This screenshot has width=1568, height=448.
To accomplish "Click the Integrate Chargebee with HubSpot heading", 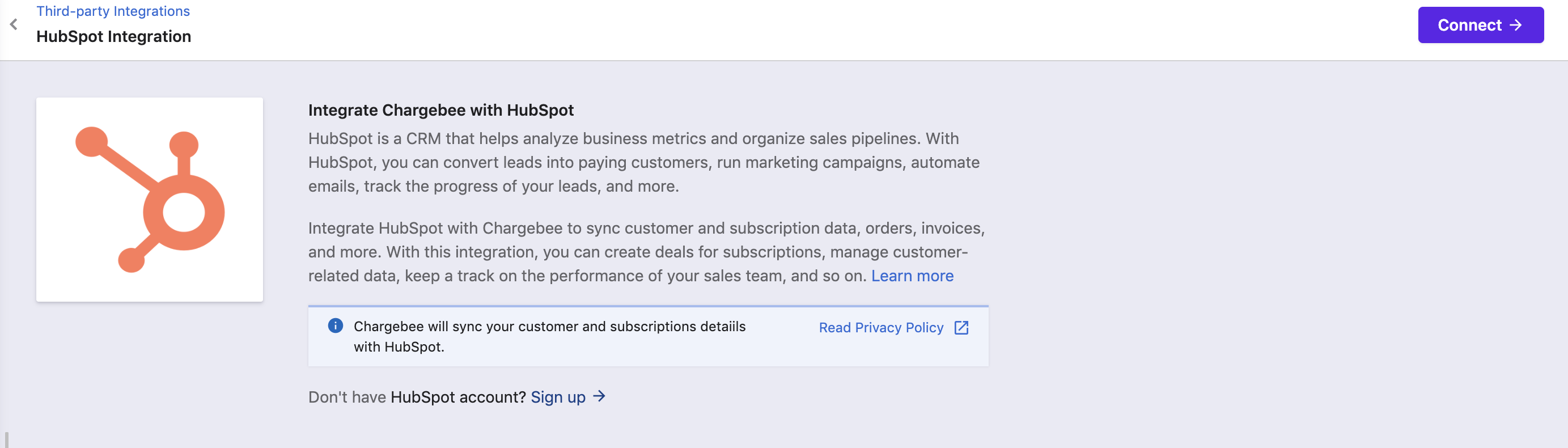I will pos(440,110).
